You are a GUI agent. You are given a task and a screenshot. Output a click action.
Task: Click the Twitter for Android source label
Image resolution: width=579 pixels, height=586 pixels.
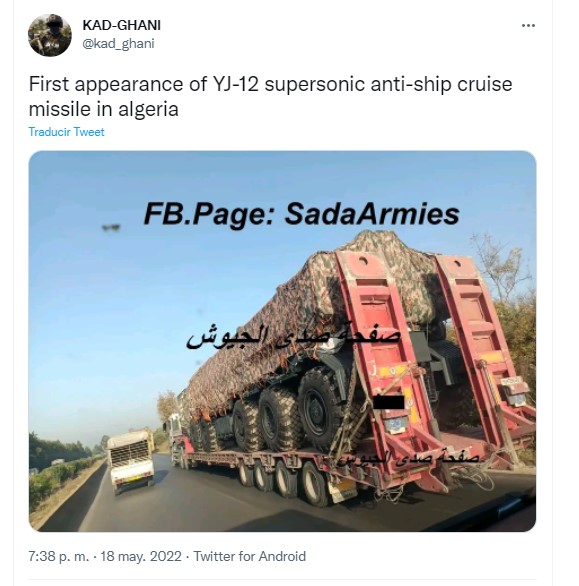coord(250,556)
